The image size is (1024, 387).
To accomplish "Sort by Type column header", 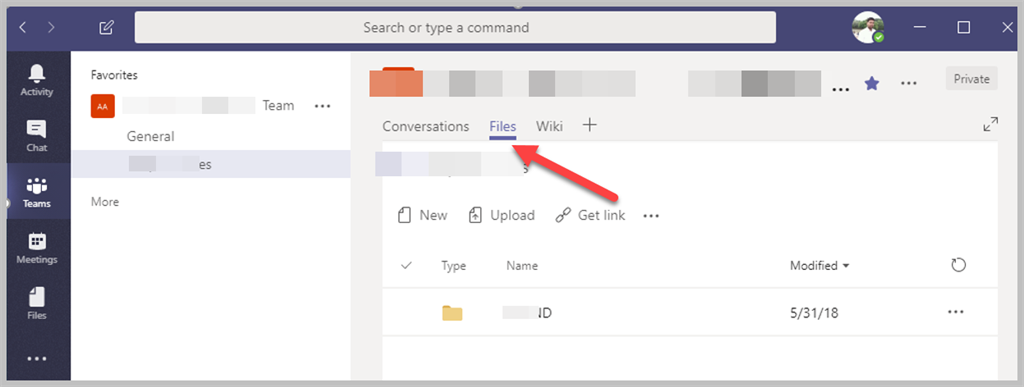I will (453, 266).
